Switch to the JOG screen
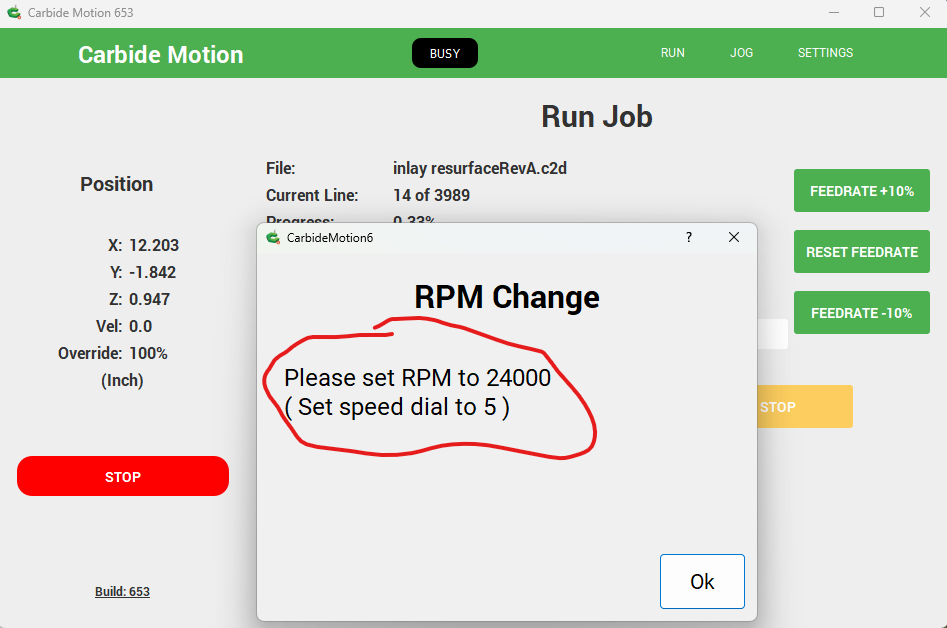The image size is (947, 628). pos(741,53)
